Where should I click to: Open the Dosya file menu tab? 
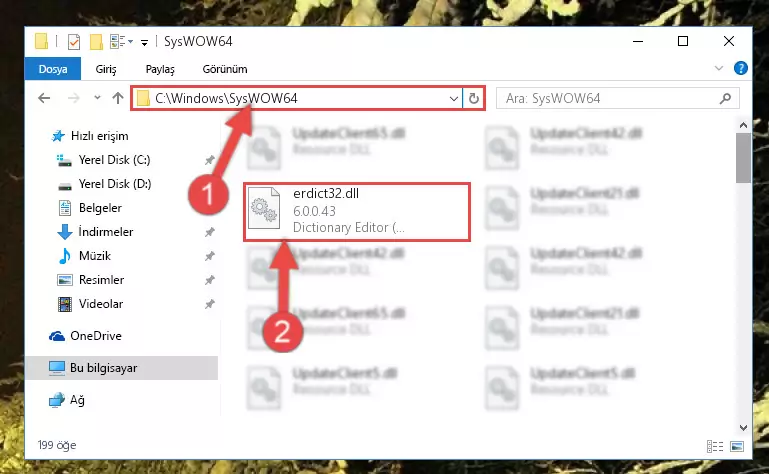coord(53,69)
